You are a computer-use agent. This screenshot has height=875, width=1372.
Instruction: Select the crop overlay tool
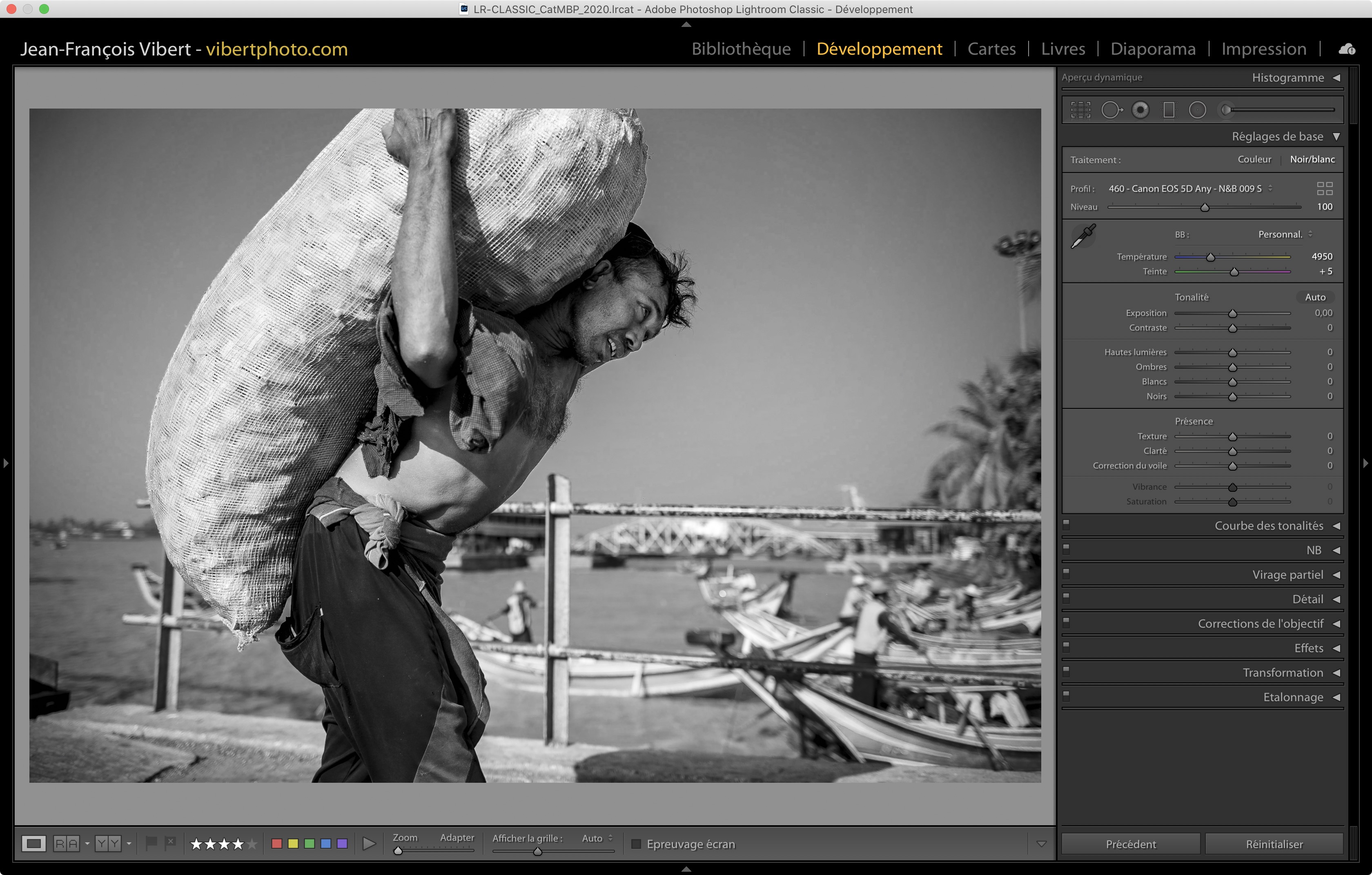1080,110
